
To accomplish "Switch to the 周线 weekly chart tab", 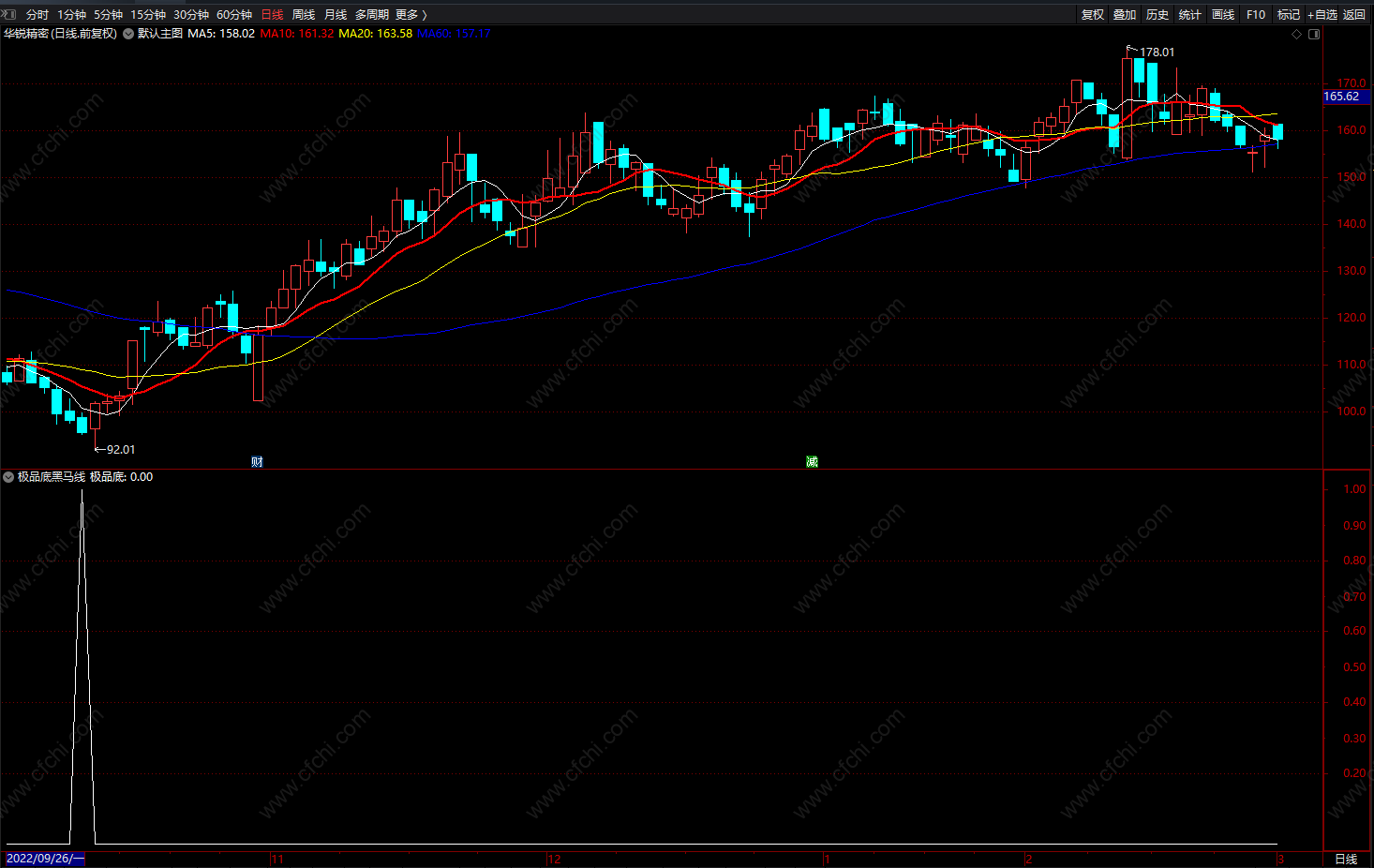I will click(304, 14).
